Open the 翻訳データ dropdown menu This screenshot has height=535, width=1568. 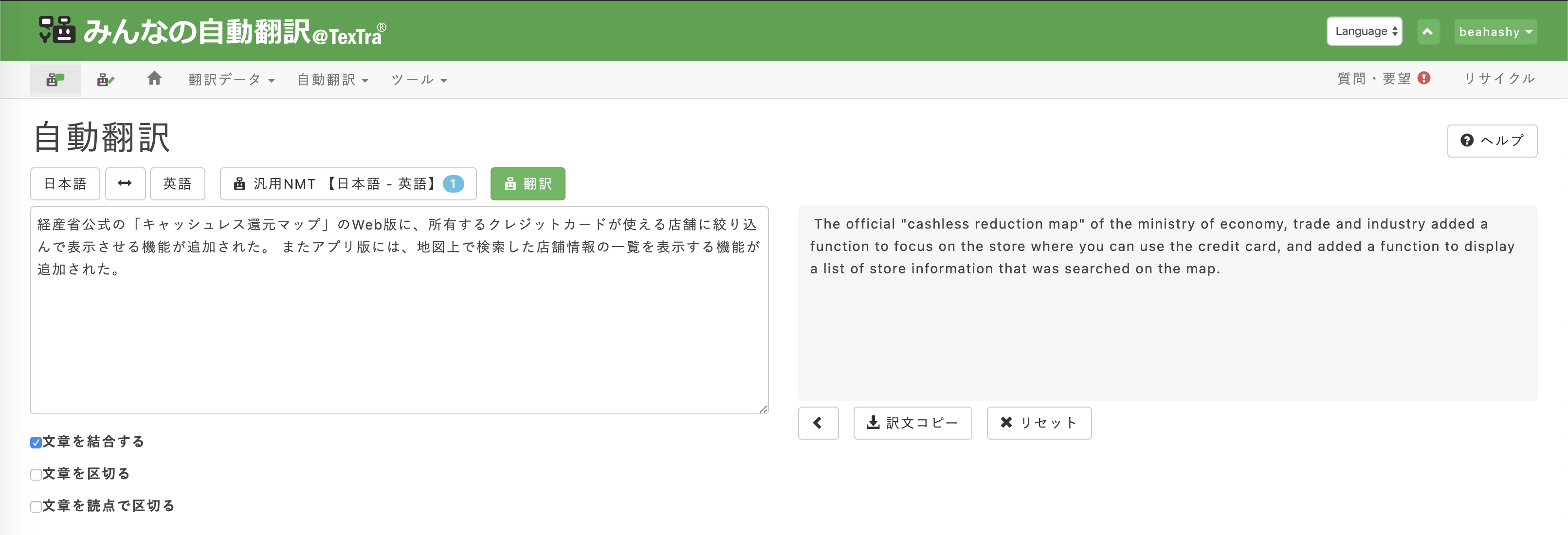231,80
